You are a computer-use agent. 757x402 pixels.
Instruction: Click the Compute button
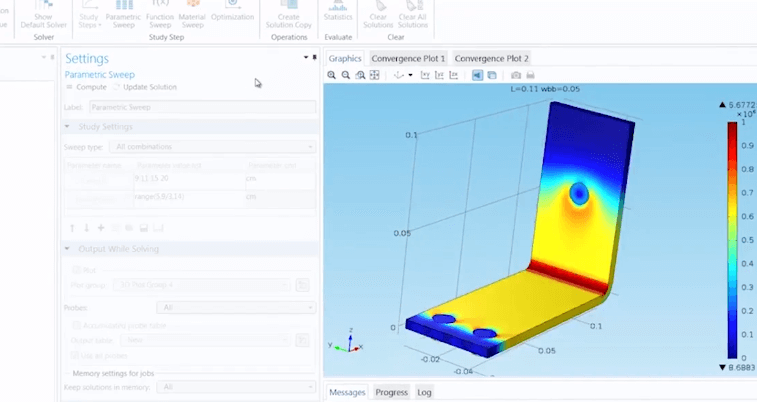point(86,87)
